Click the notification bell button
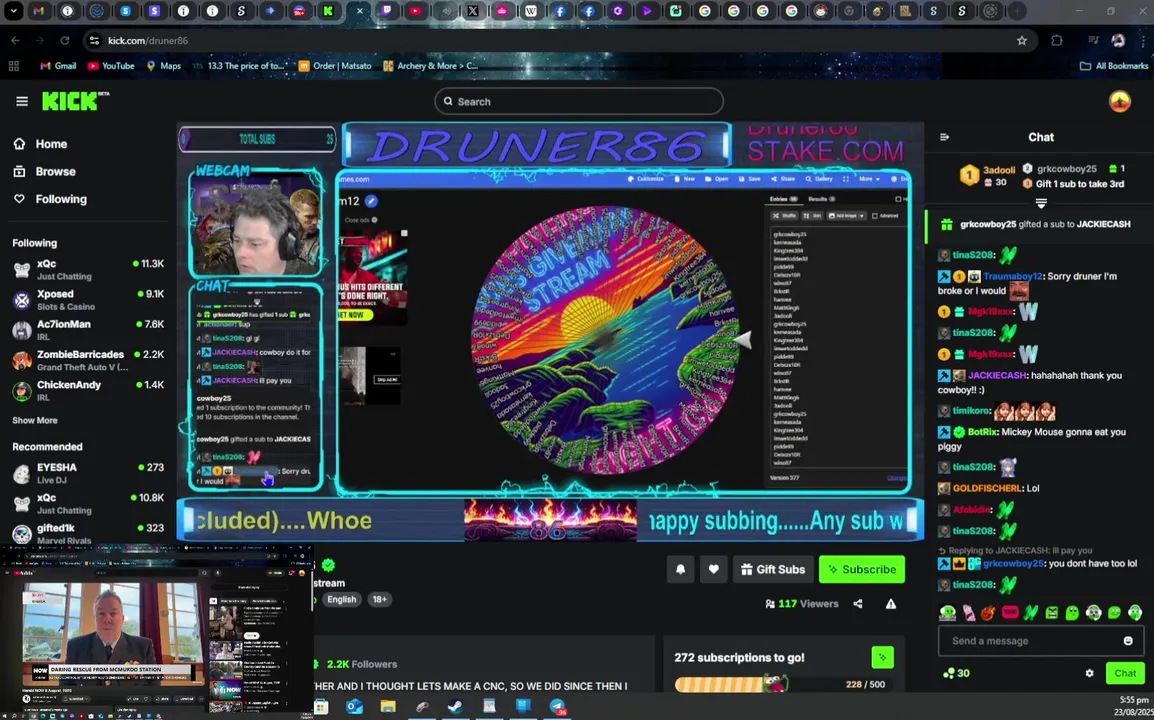Image resolution: width=1154 pixels, height=720 pixels. point(681,569)
